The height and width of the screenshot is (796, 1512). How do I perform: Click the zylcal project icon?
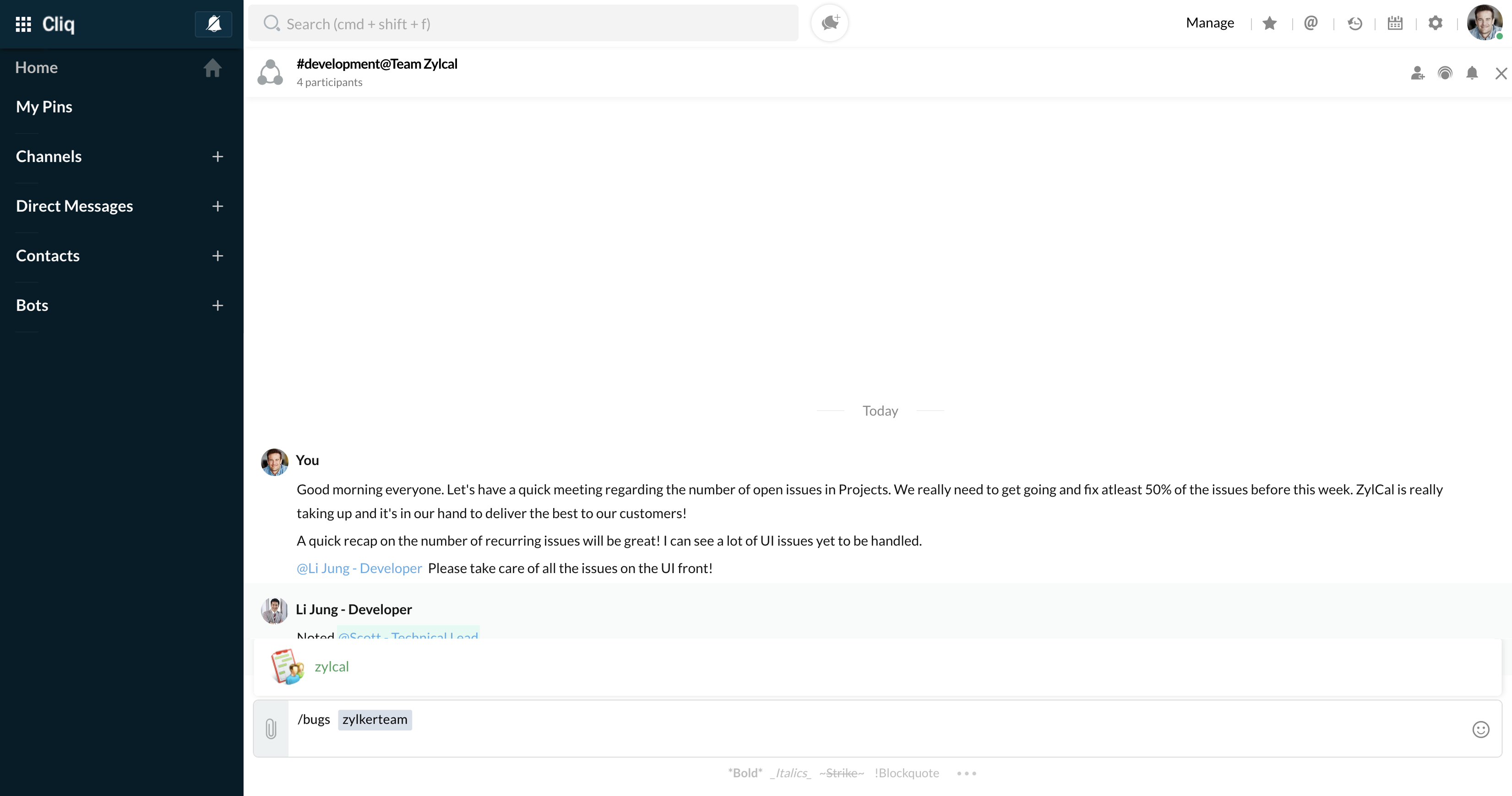tap(287, 666)
